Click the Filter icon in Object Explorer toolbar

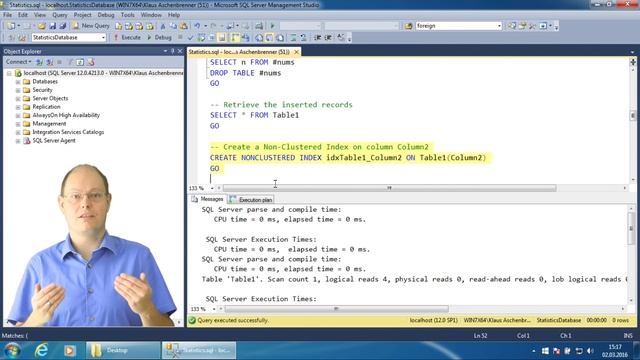tap(70, 62)
